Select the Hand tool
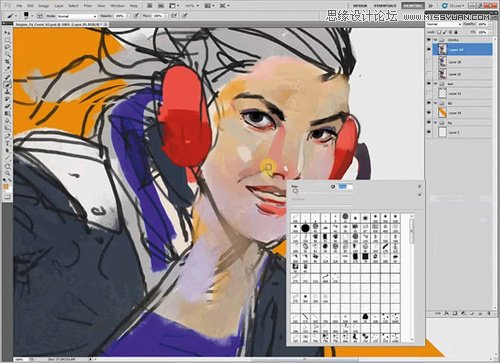Viewport: 500px width, 363px height. click(x=7, y=166)
